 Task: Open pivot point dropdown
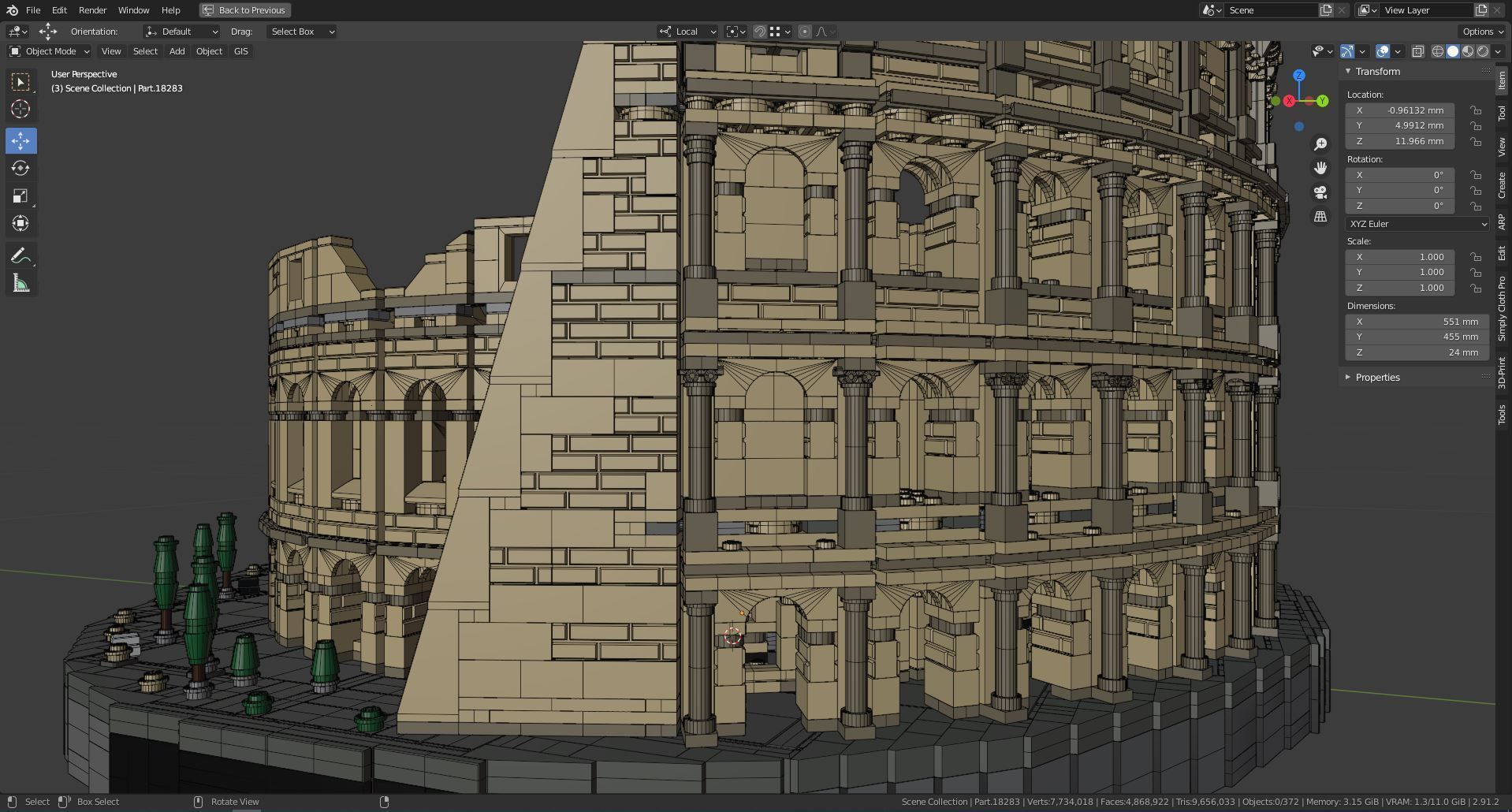pos(736,32)
